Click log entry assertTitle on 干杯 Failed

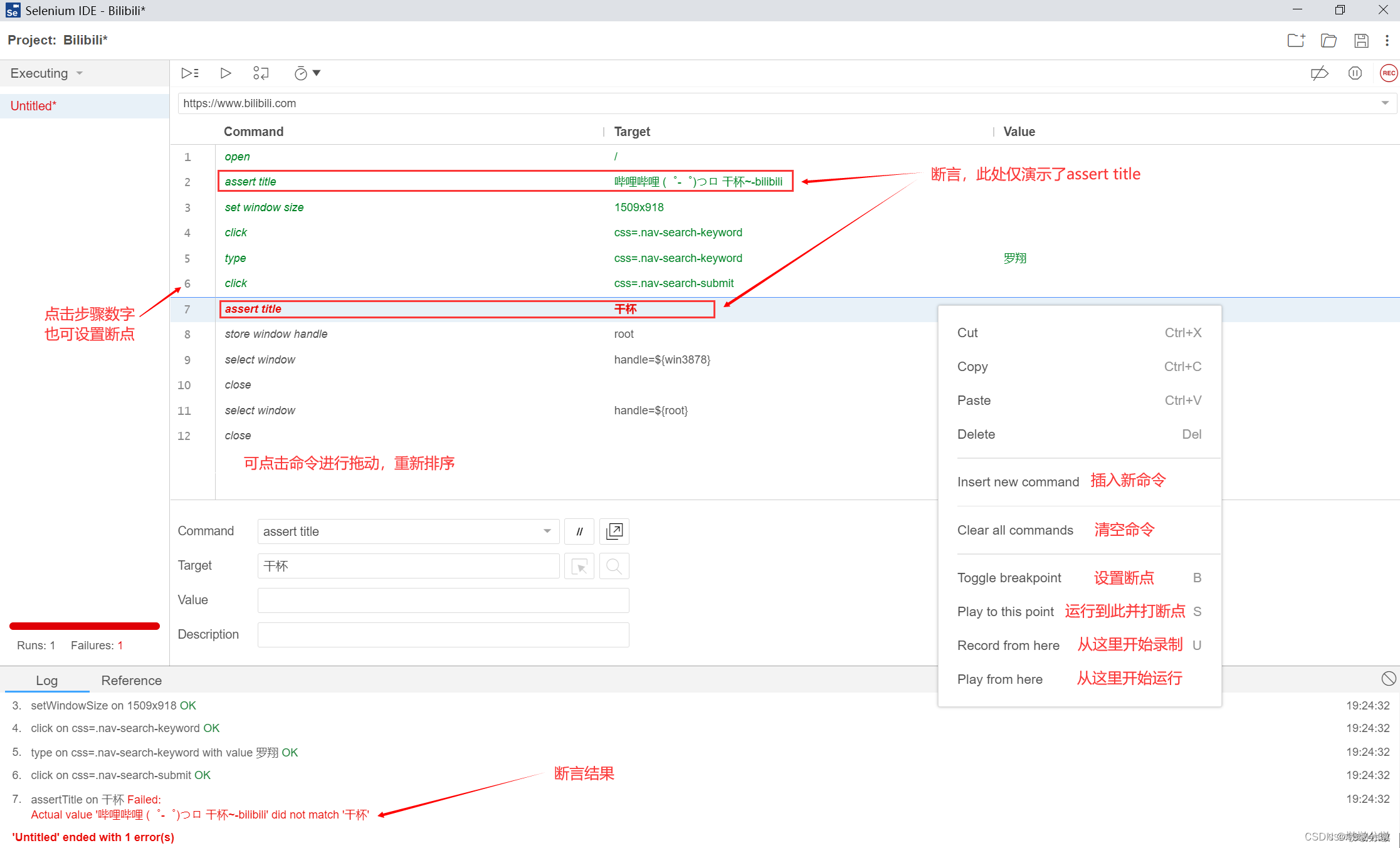pos(96,800)
